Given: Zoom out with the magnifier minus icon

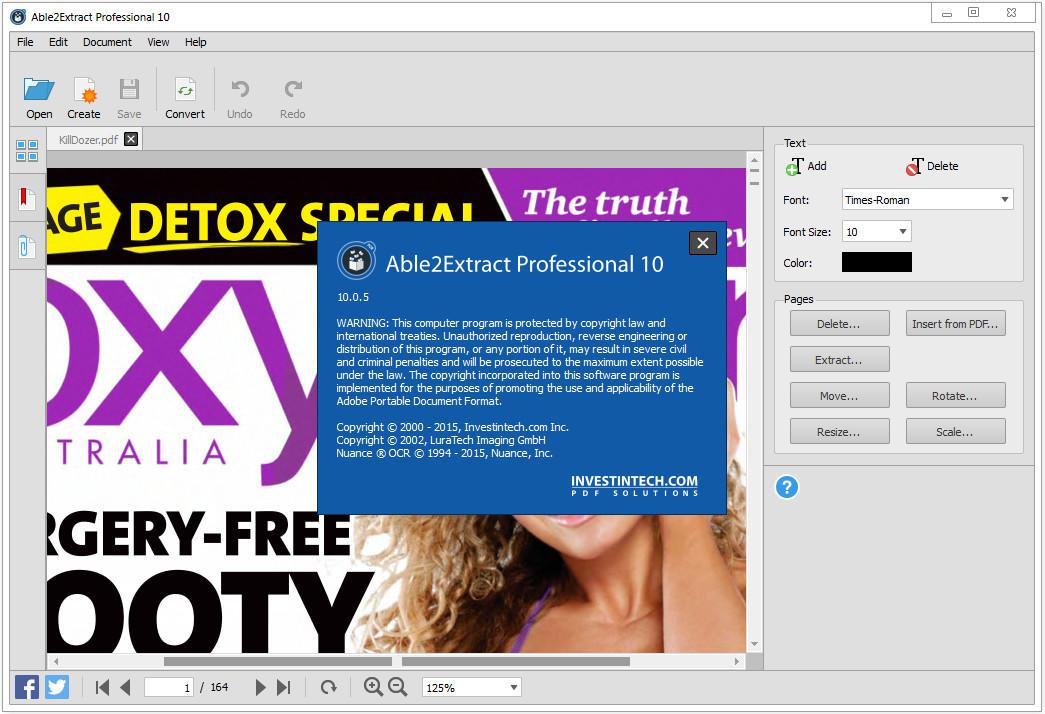Looking at the screenshot, I should (x=398, y=687).
